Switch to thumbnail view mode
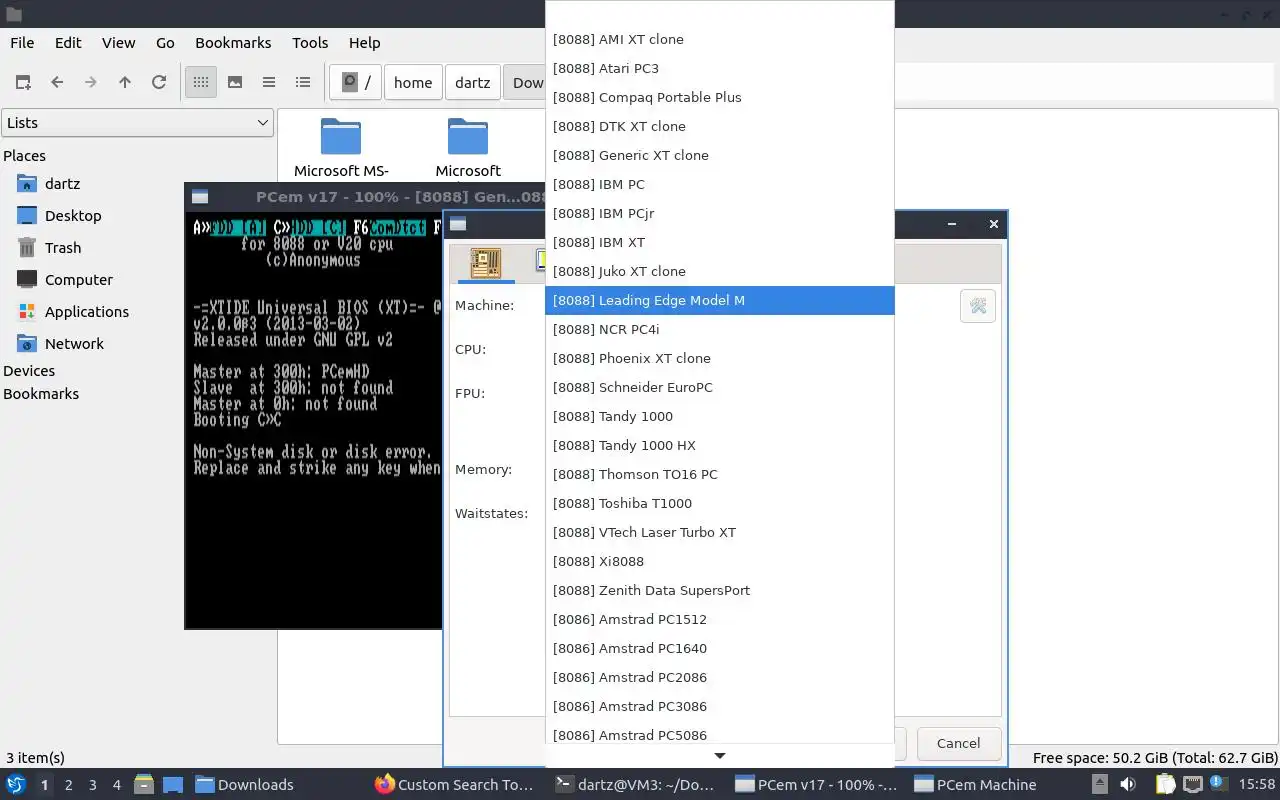 click(235, 82)
